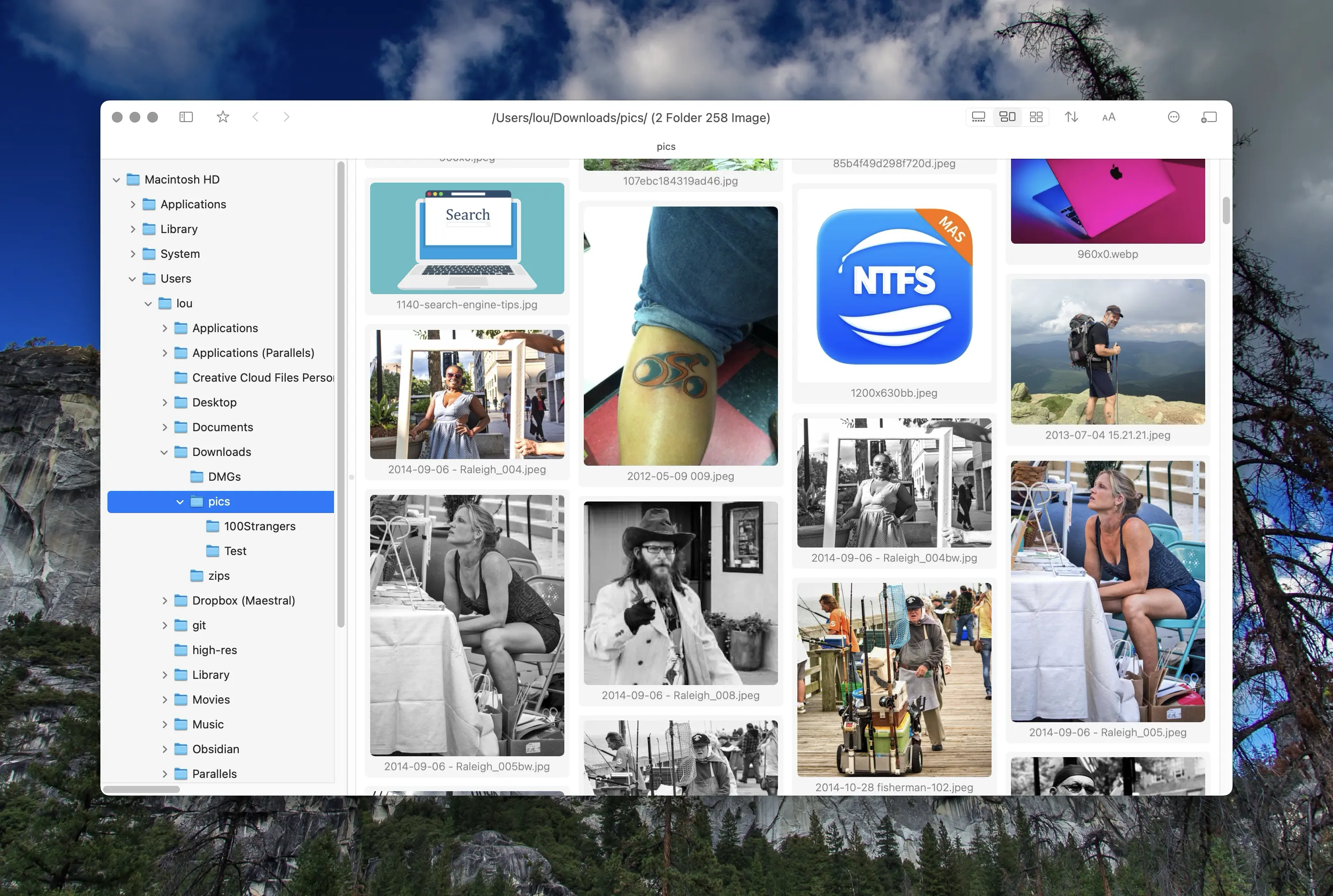Click the sidebar vertical scrollbar
The image size is (1333, 896).
341,394
